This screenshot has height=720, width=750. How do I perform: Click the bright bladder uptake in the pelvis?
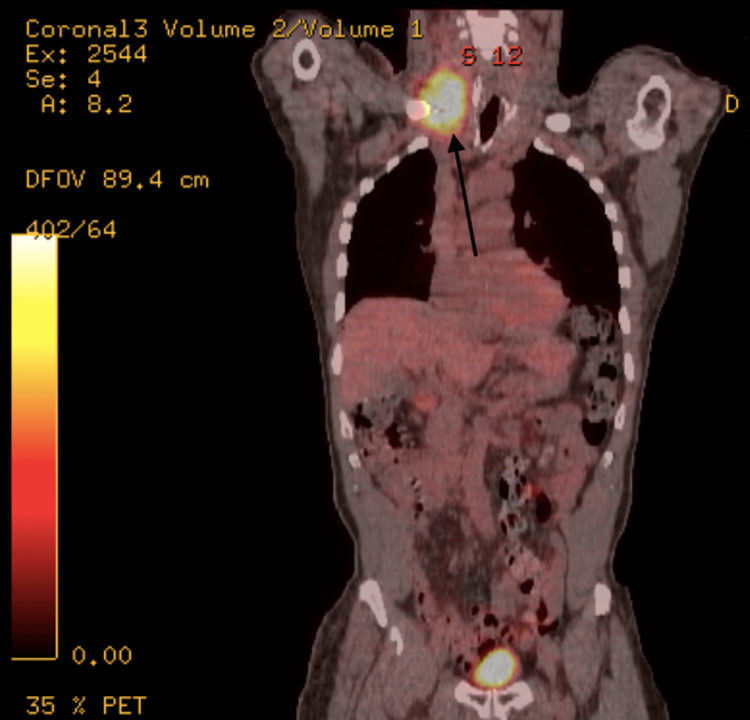tap(496, 668)
